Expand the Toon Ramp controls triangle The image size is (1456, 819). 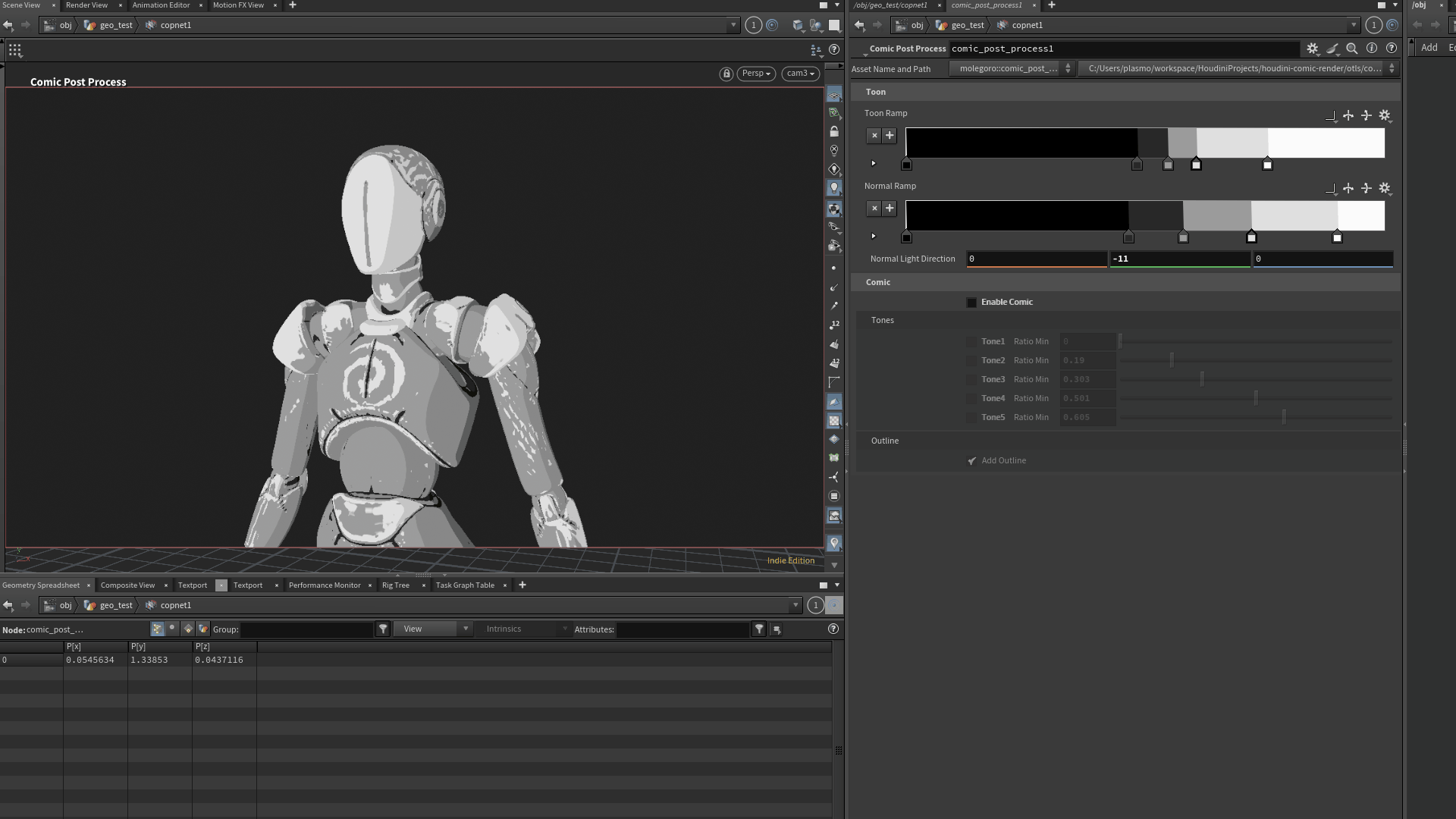874,164
